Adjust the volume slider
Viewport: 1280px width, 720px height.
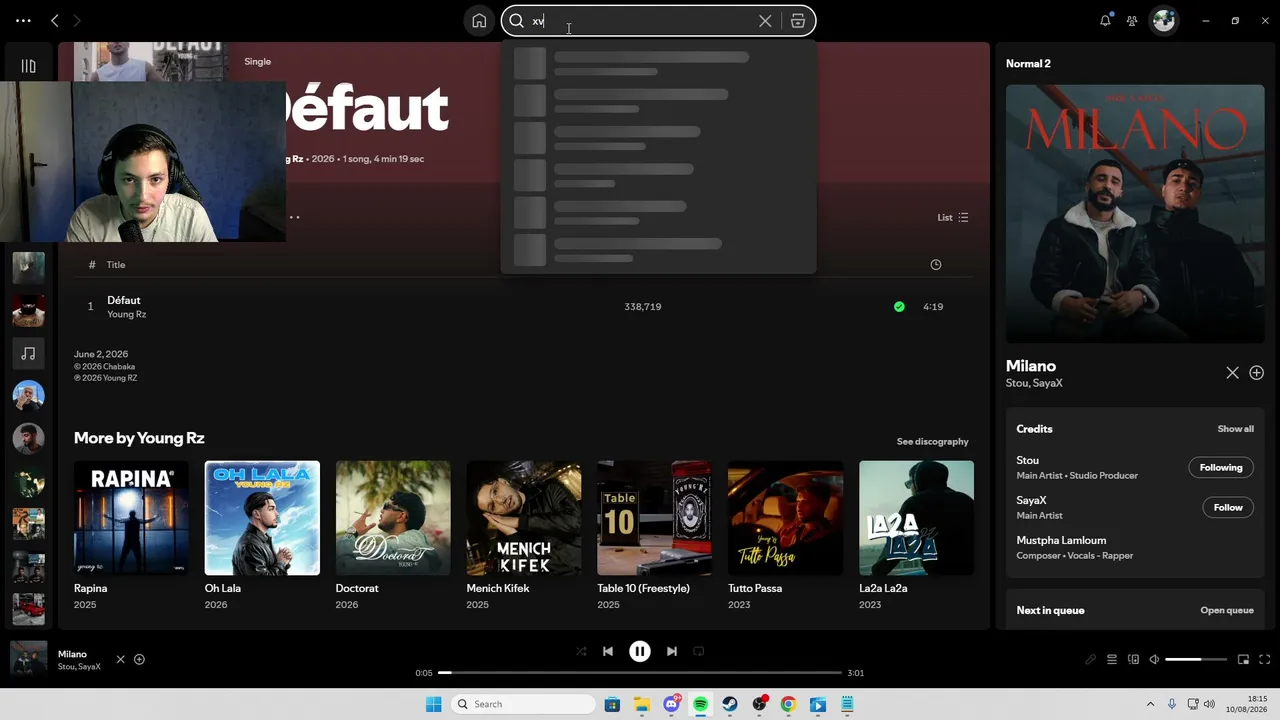coord(1196,660)
